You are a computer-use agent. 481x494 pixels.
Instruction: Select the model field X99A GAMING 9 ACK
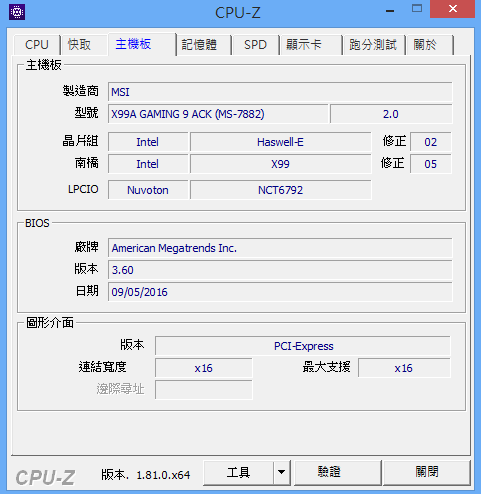click(218, 114)
